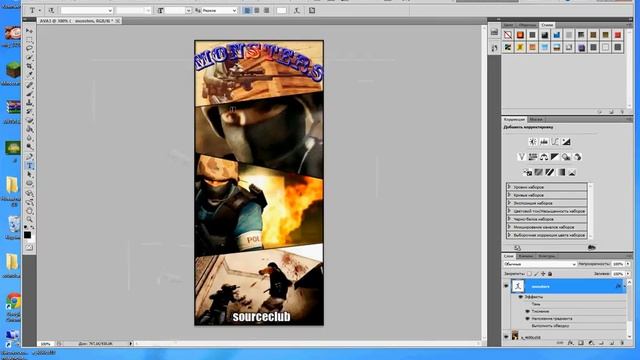Switch to the Color panel tab
Image resolution: width=640 pixels, height=360 pixels.
tap(509, 25)
